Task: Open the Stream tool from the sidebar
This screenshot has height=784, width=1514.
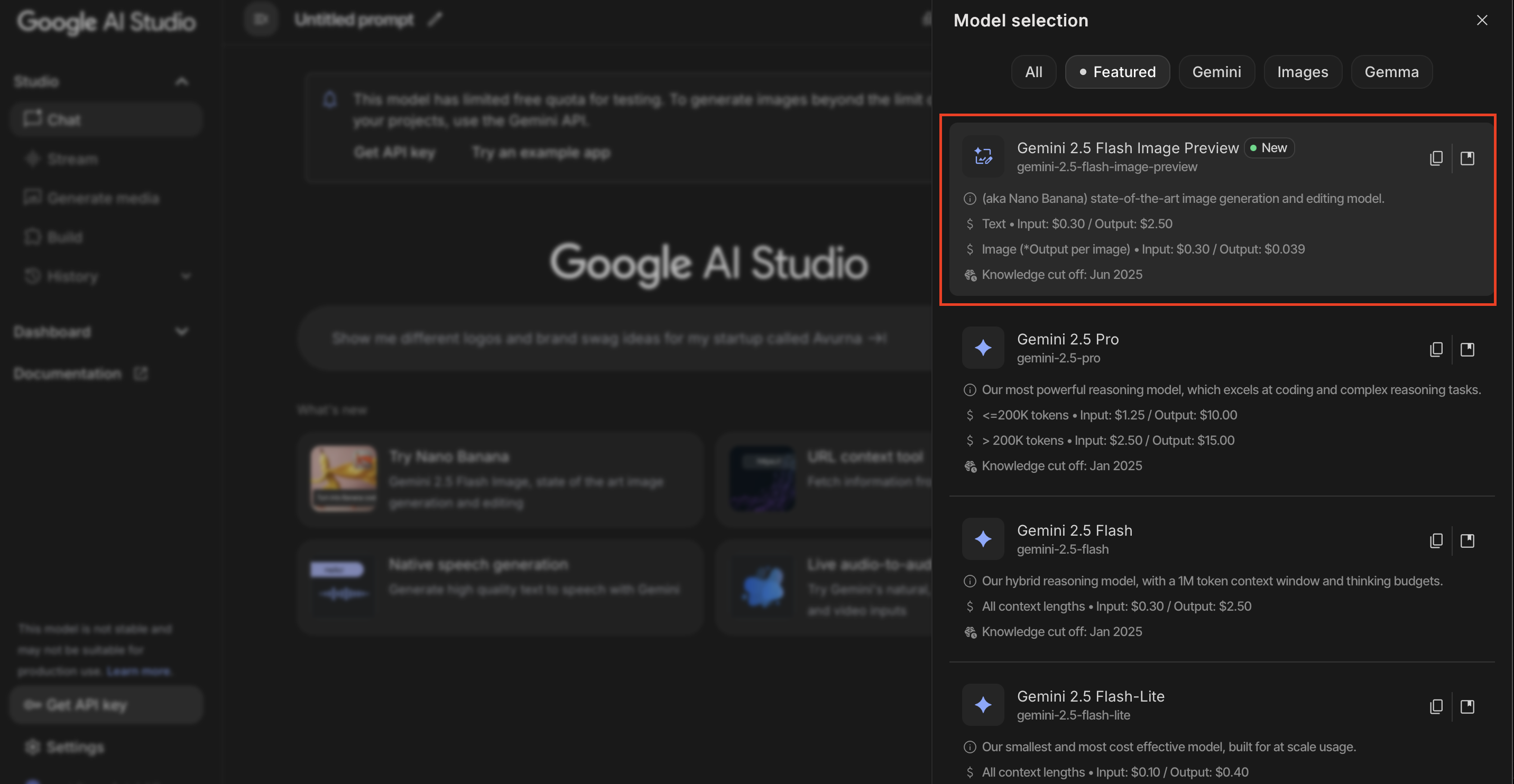Action: click(72, 158)
